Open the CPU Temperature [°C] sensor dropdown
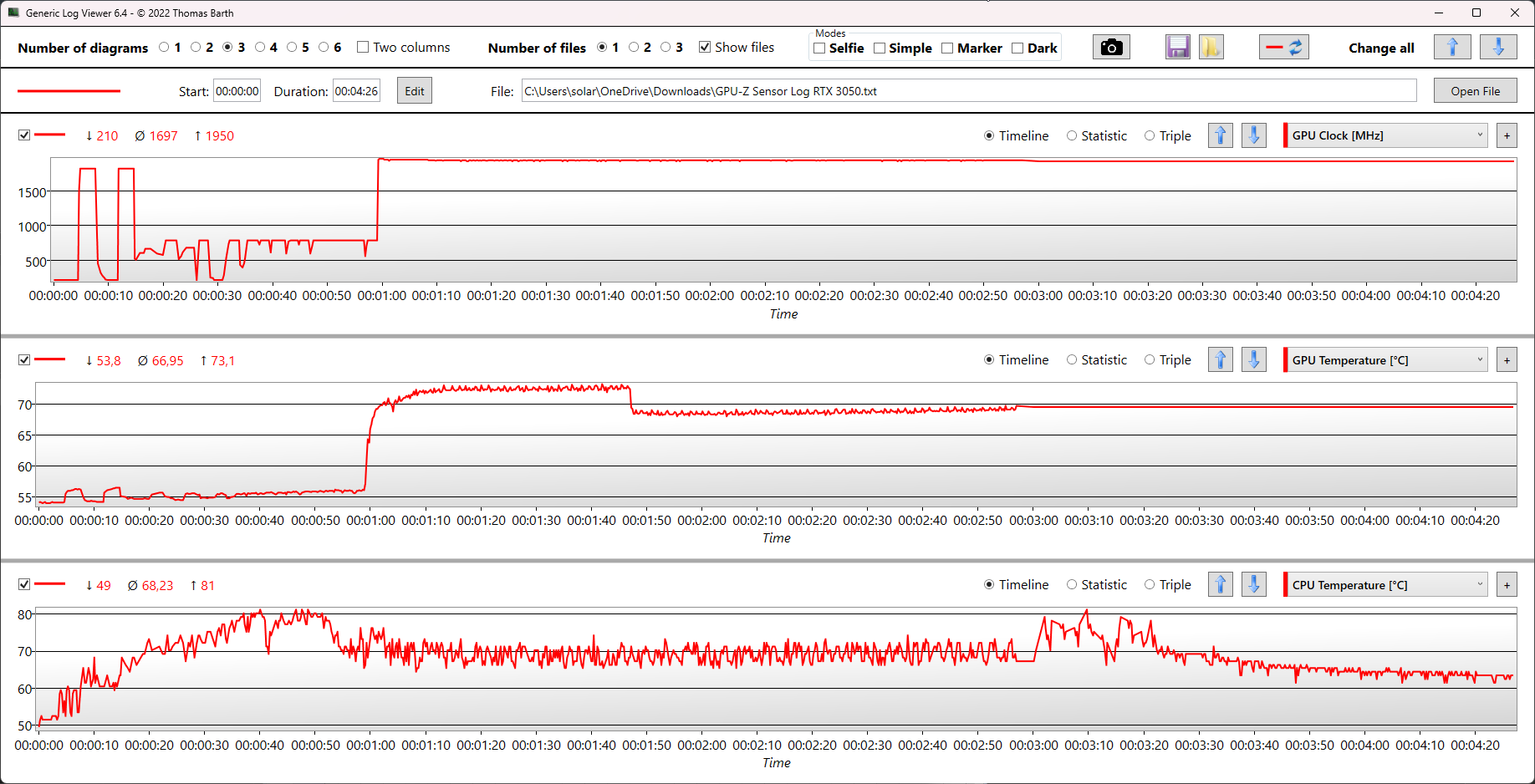Screen dimensions: 1535x784 pyautogui.click(x=1386, y=585)
